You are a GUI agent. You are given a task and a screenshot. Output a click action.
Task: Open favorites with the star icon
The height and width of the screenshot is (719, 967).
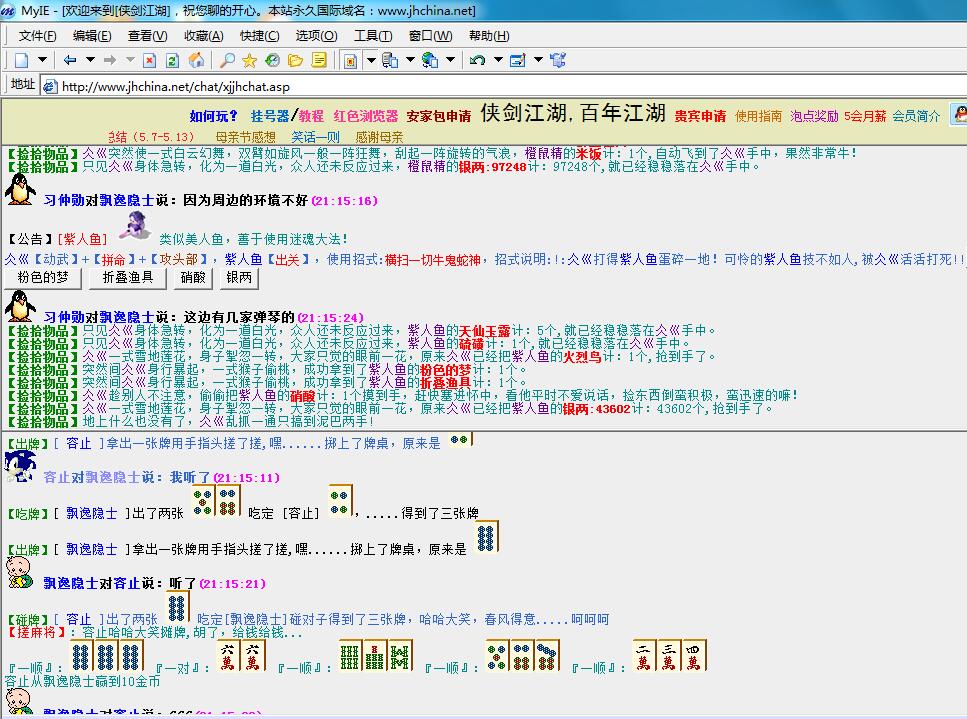249,60
